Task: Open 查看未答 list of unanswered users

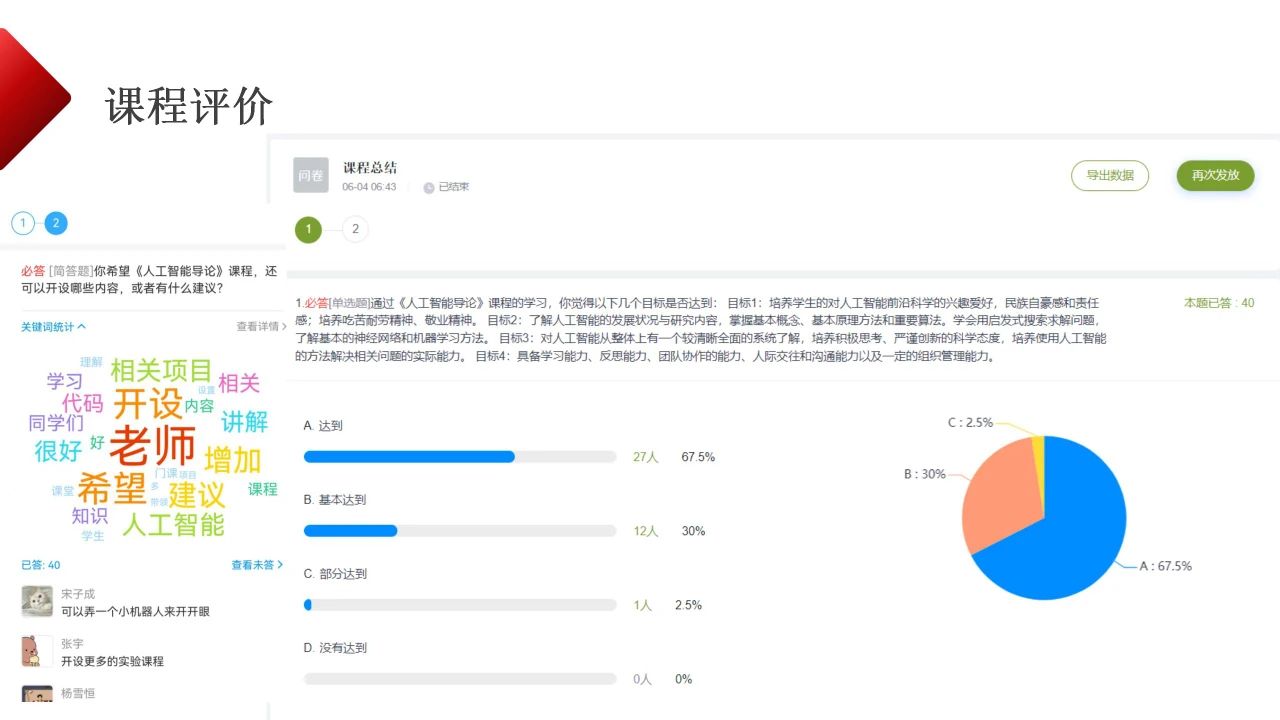Action: pyautogui.click(x=257, y=565)
